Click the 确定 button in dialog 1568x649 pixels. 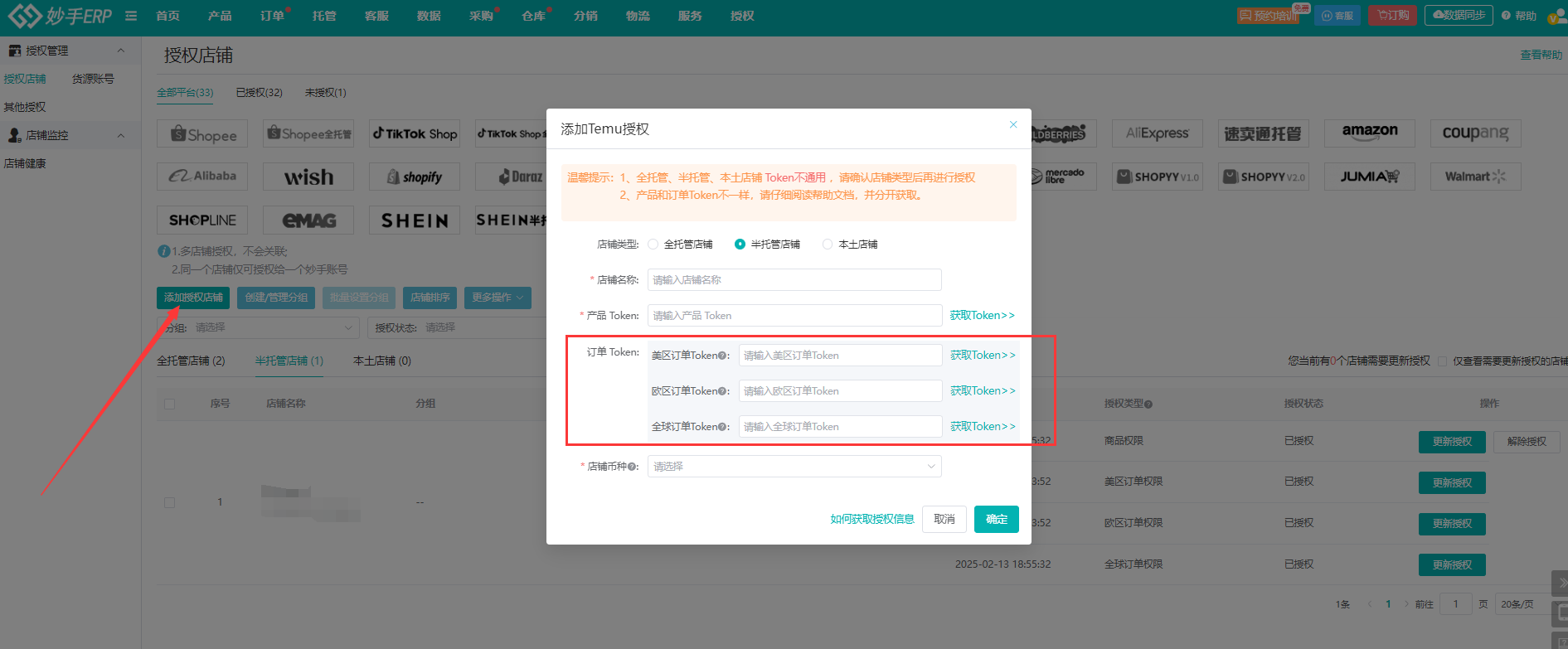coord(997,520)
